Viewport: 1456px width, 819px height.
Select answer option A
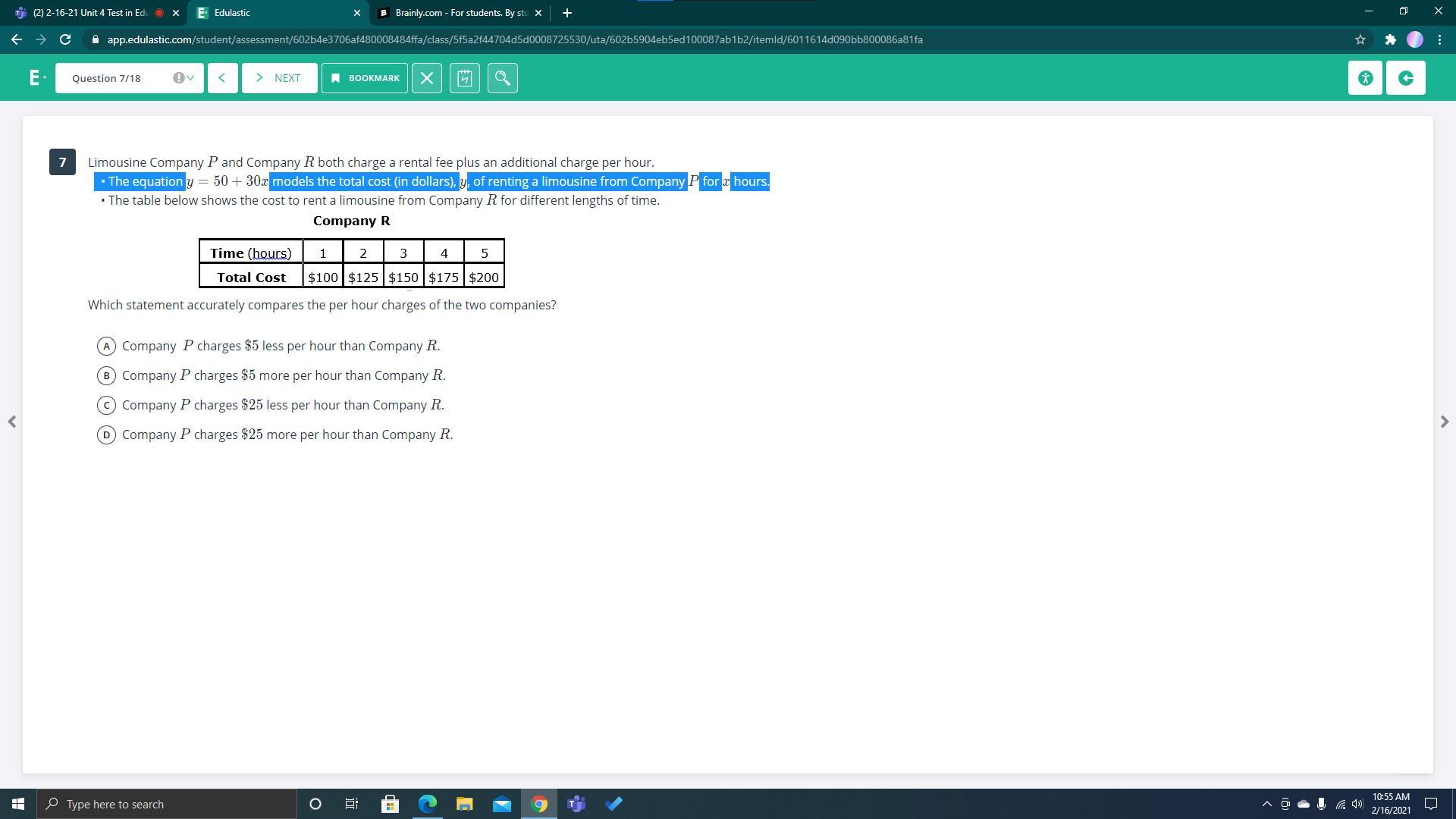point(106,347)
